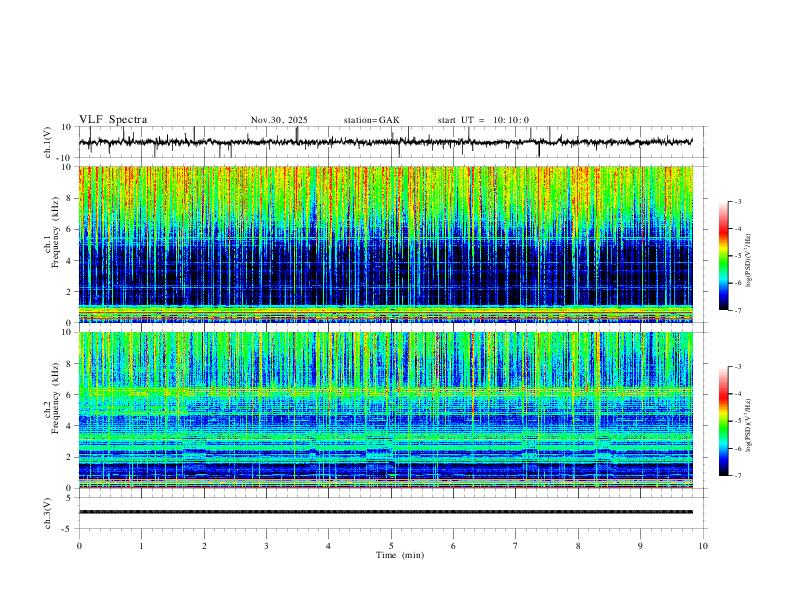
Task: Click time axis tick label "9"
Action: pos(640,546)
